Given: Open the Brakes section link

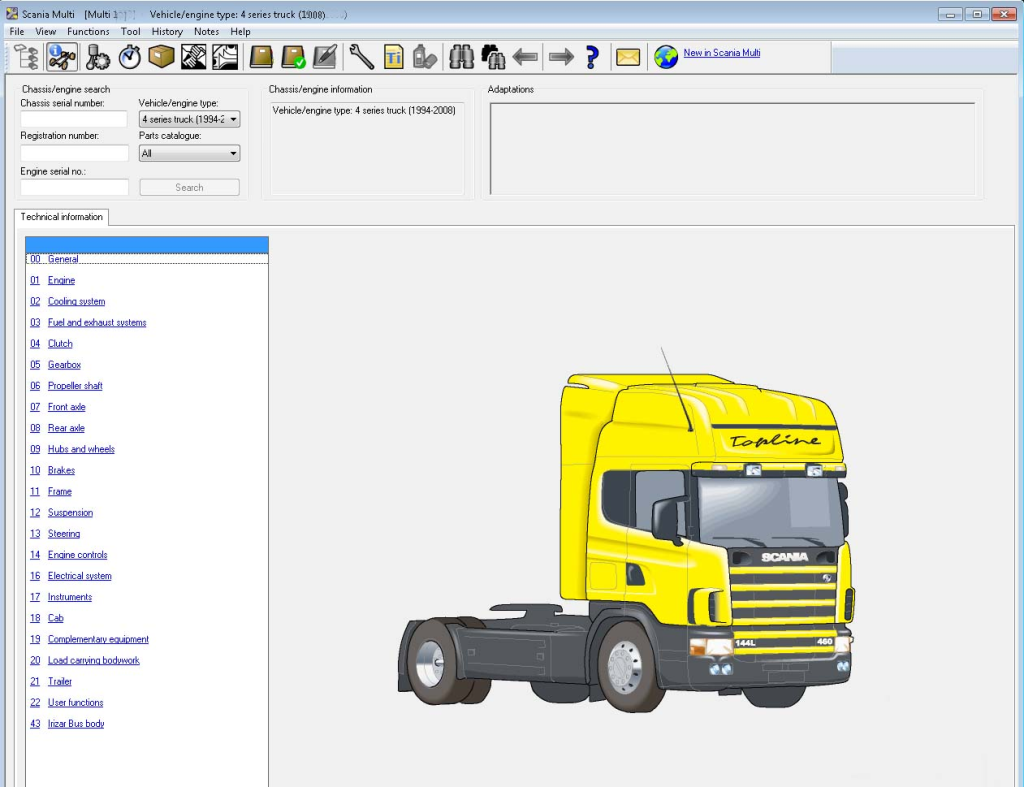Looking at the screenshot, I should pos(61,471).
